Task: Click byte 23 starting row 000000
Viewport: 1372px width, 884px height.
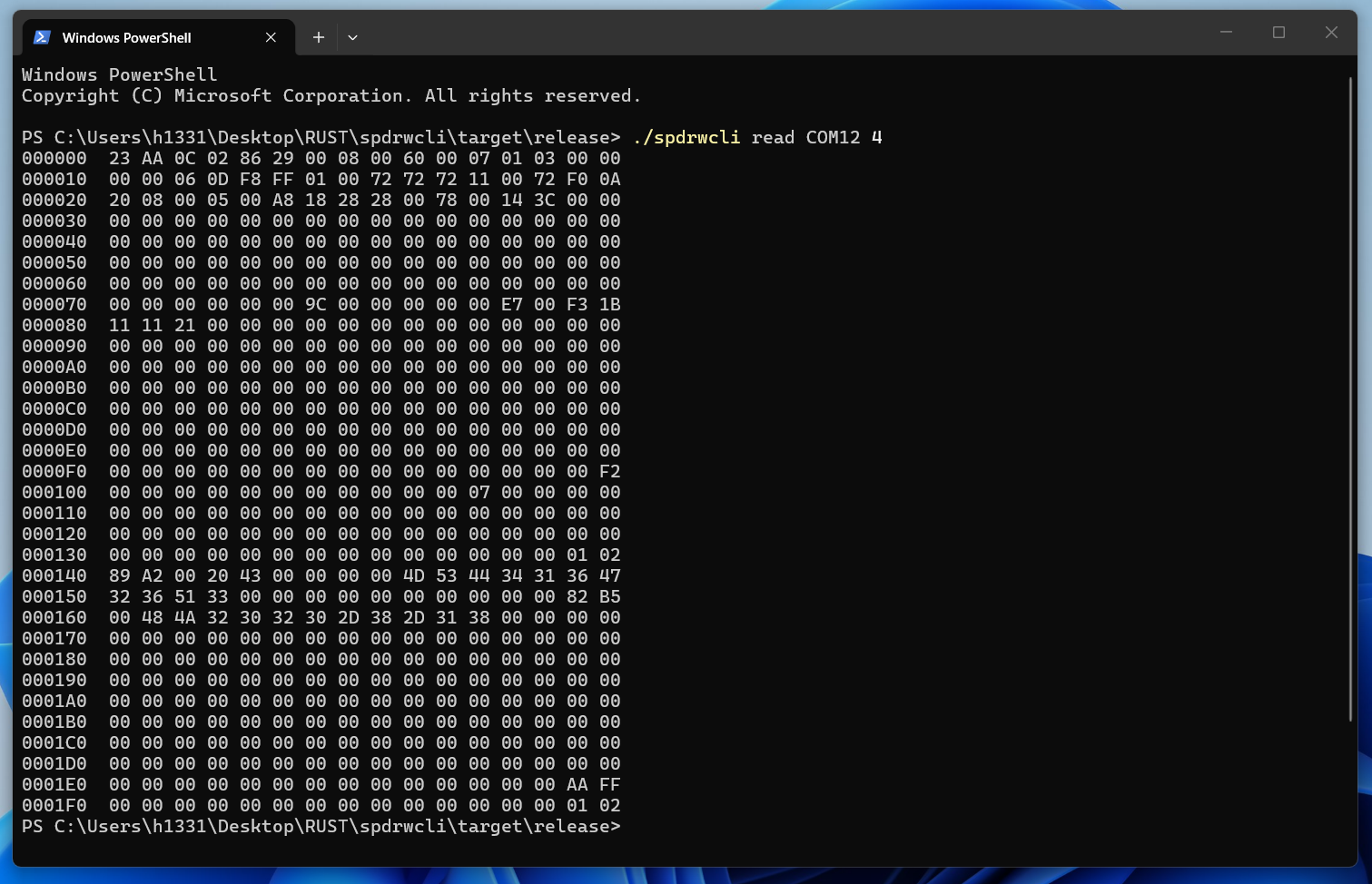Action: point(120,158)
